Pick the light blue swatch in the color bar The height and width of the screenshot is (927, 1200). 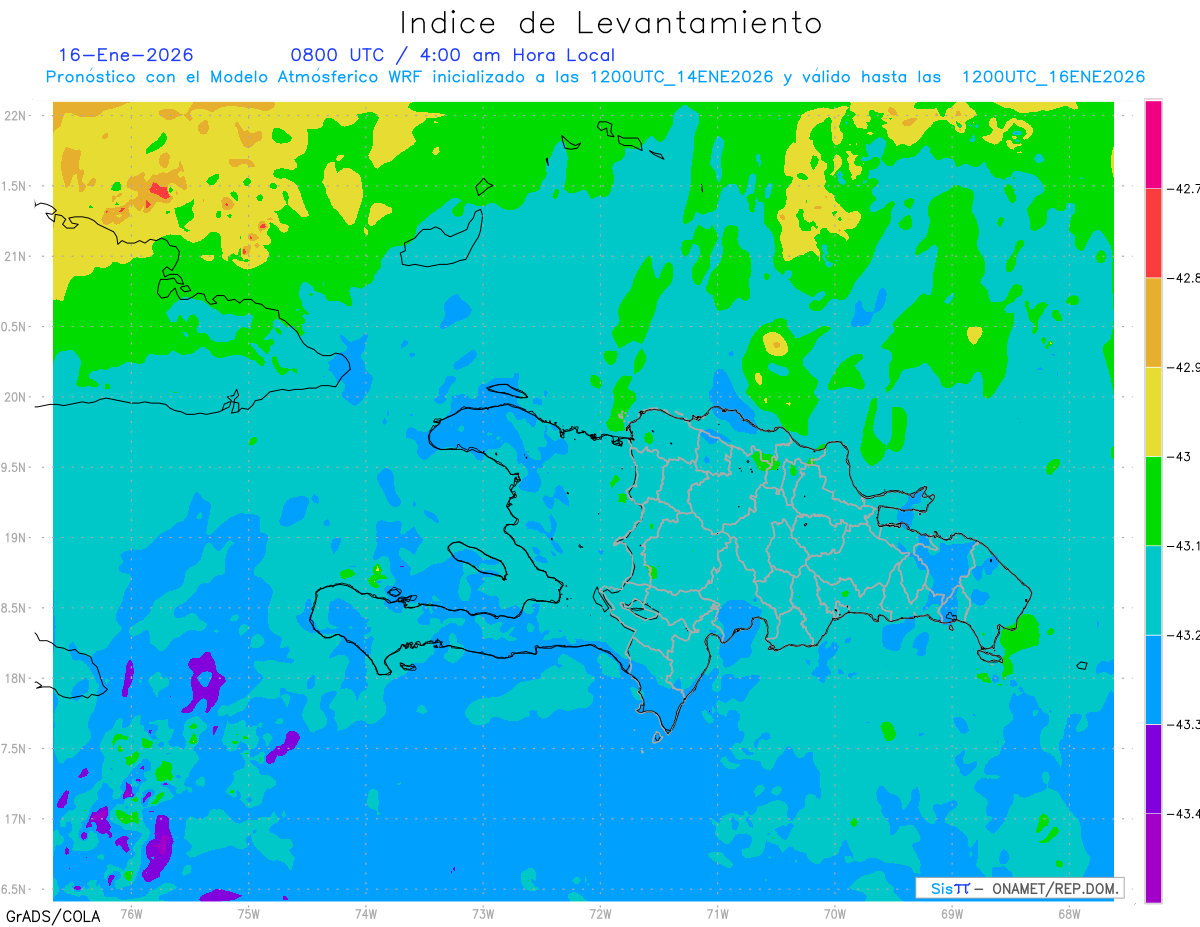click(1153, 679)
